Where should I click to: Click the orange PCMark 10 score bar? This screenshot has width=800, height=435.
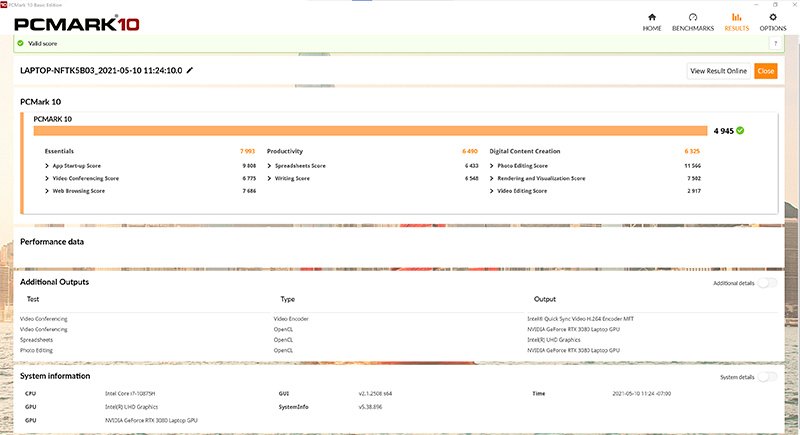[370, 131]
